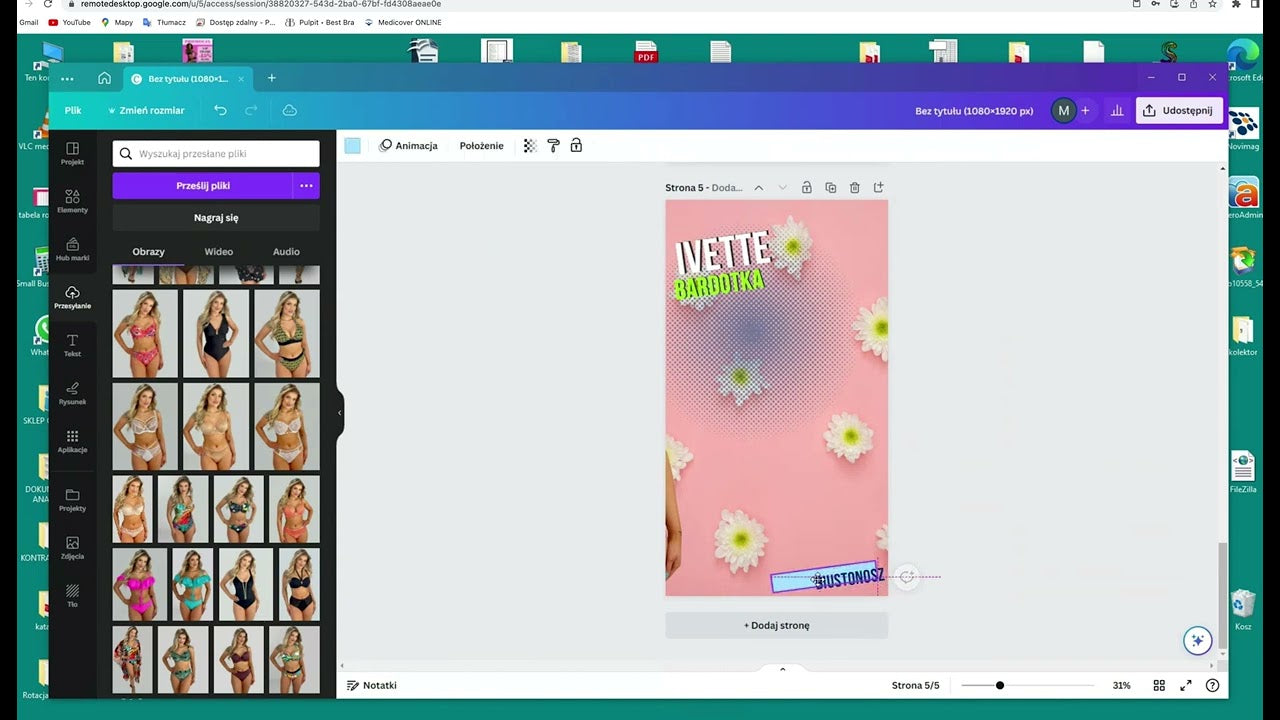
Task: Switch to the Audio tab
Action: click(x=286, y=252)
